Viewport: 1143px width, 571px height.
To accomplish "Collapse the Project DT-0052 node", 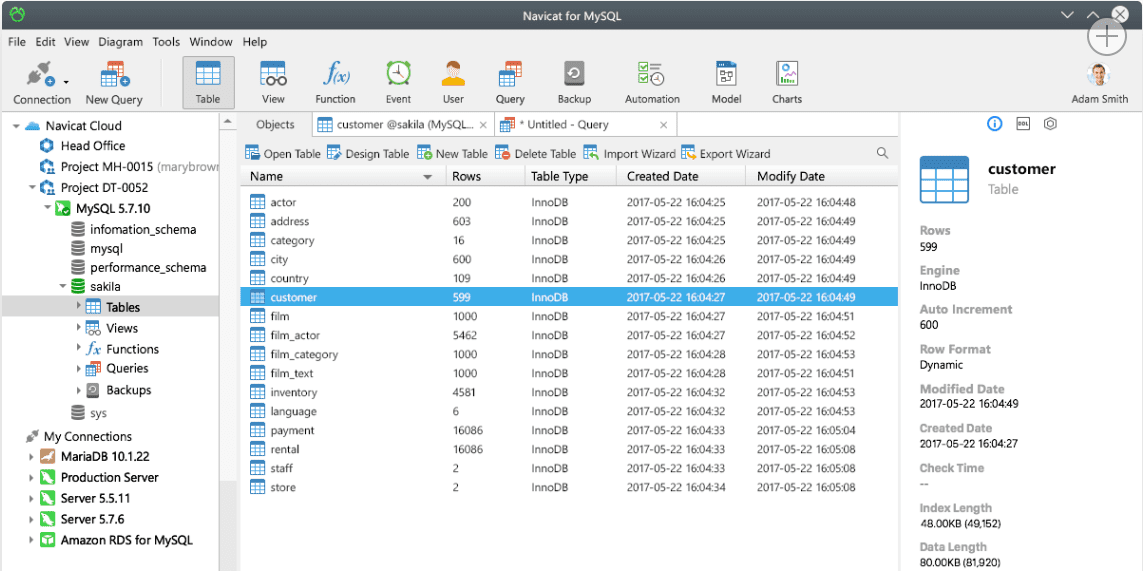I will 32,187.
